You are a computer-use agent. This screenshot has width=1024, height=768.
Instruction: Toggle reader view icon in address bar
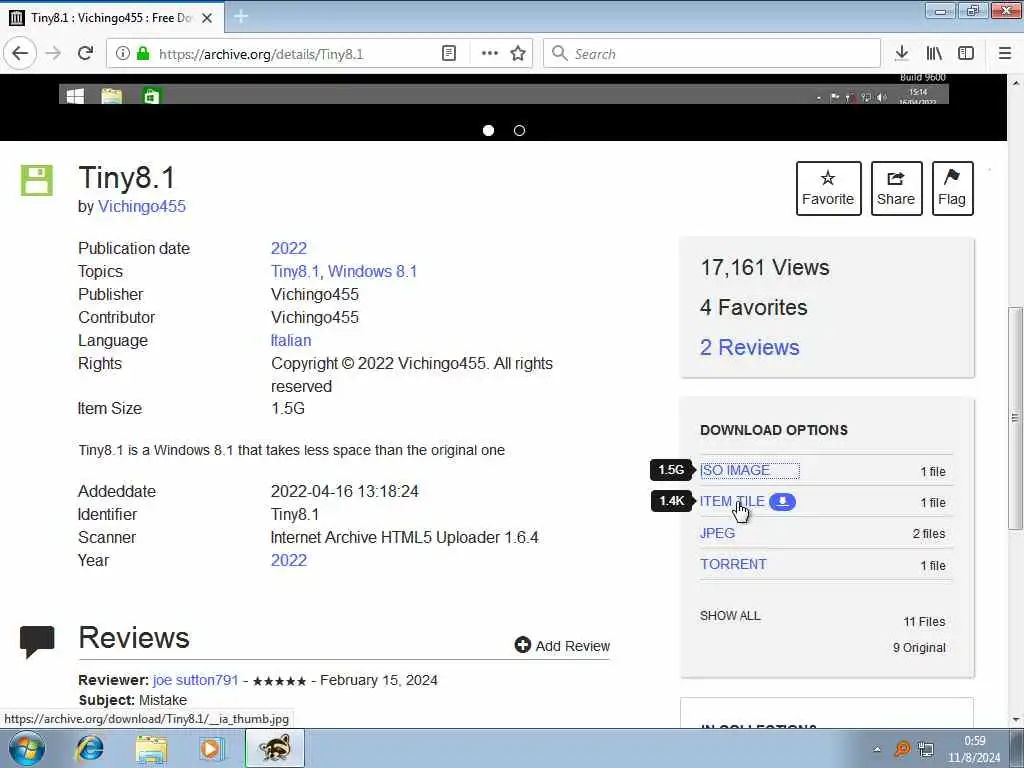[449, 54]
